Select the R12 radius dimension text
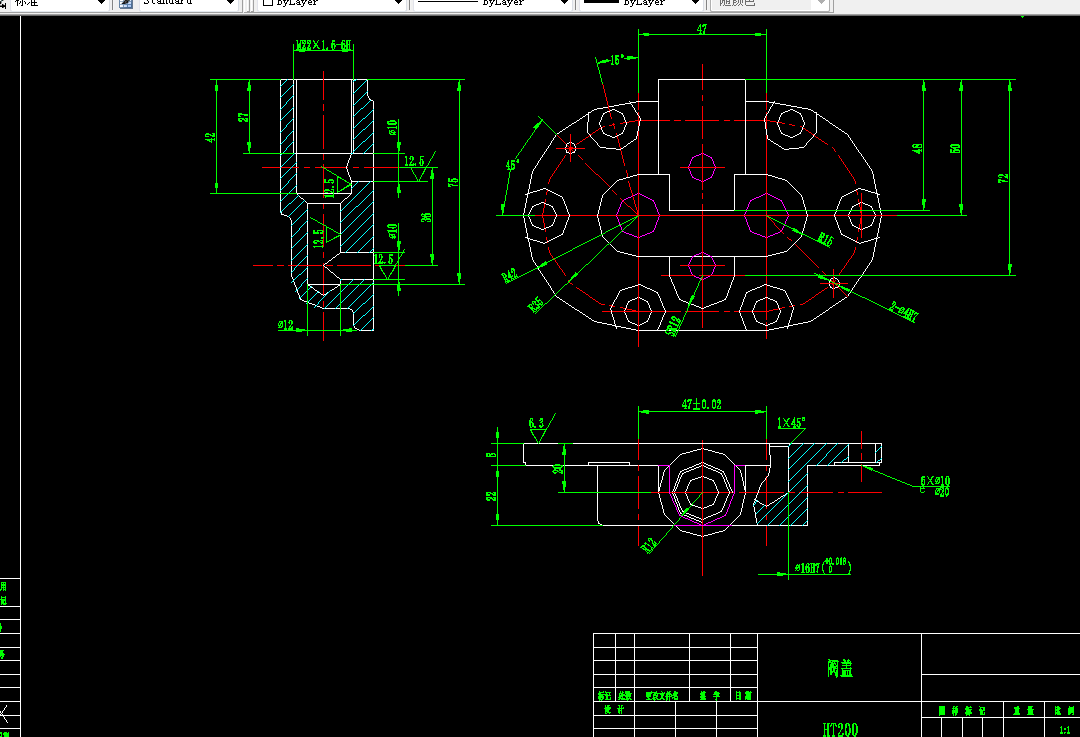The height and width of the screenshot is (737, 1080). coord(649,545)
